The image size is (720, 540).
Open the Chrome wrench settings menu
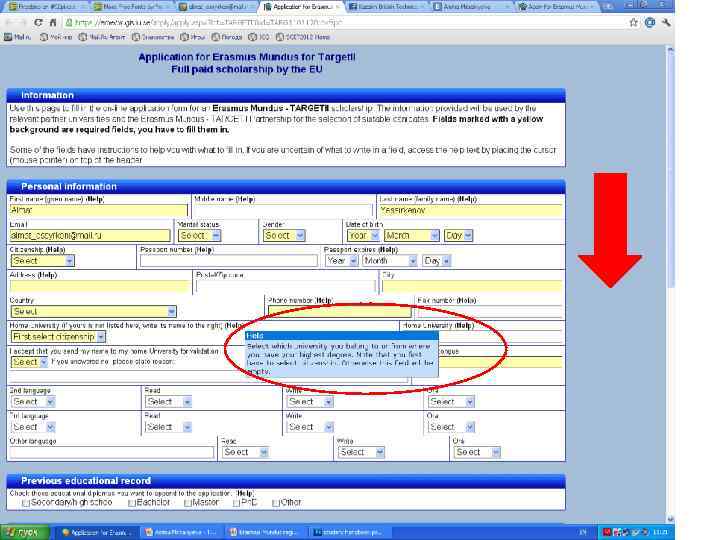tap(666, 22)
